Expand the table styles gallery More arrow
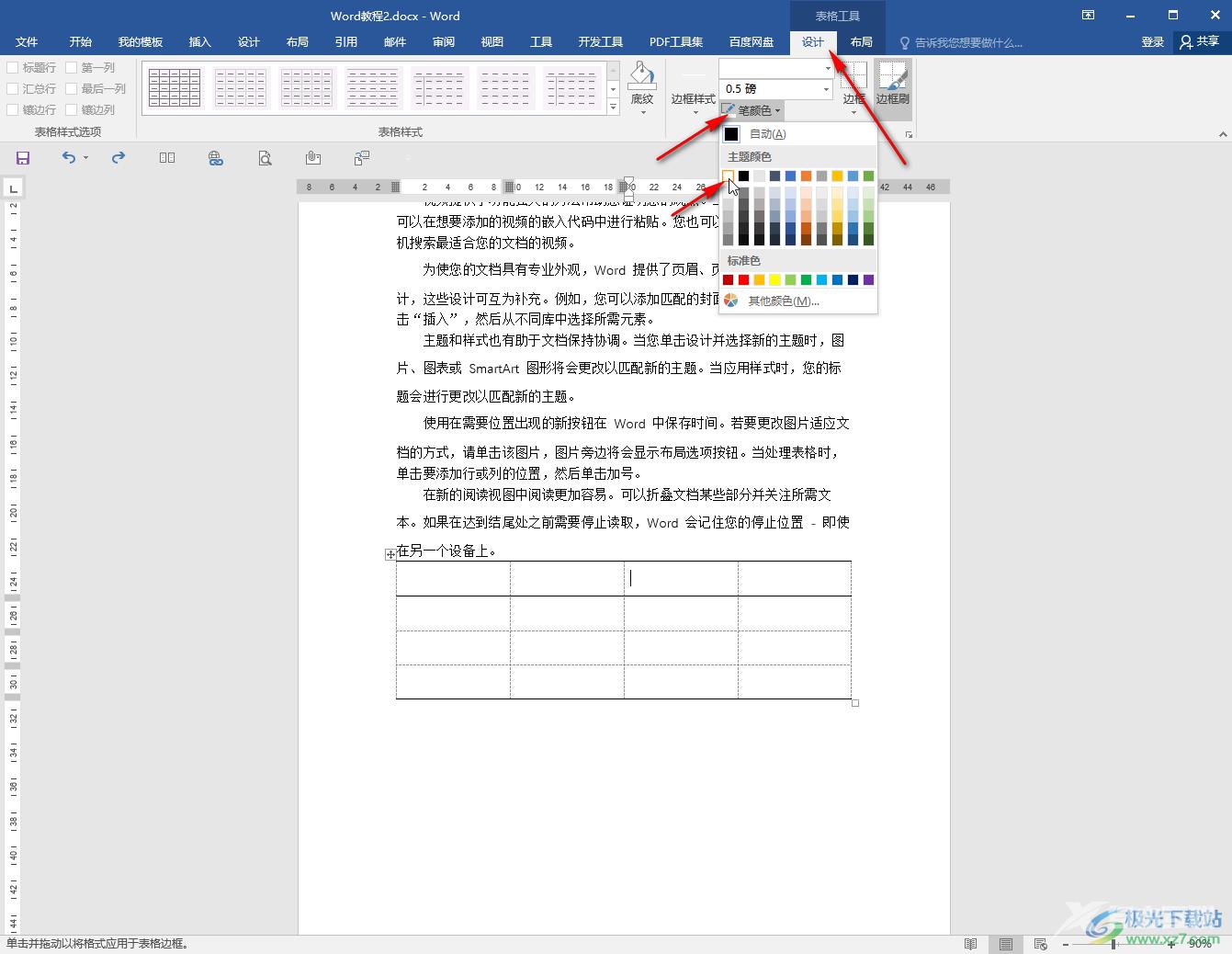The height and width of the screenshot is (954, 1232). click(x=614, y=108)
